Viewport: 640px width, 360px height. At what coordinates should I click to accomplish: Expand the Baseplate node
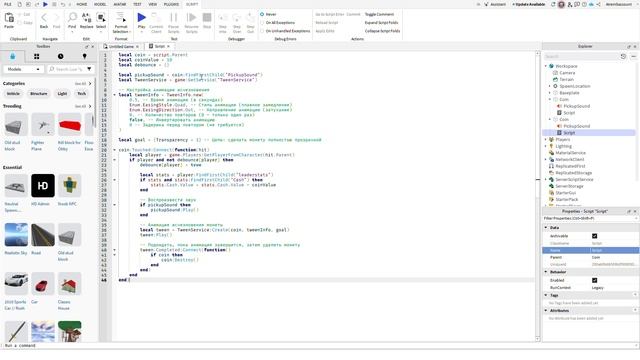pyautogui.click(x=550, y=93)
